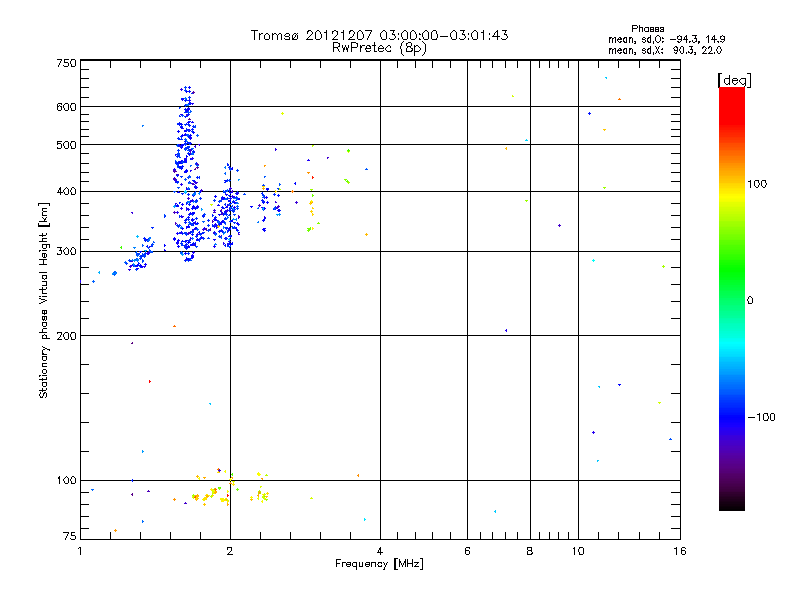Image resolution: width=800 pixels, height=600 pixels.
Task: Click the x-axis tick label "2"
Action: coord(230,551)
